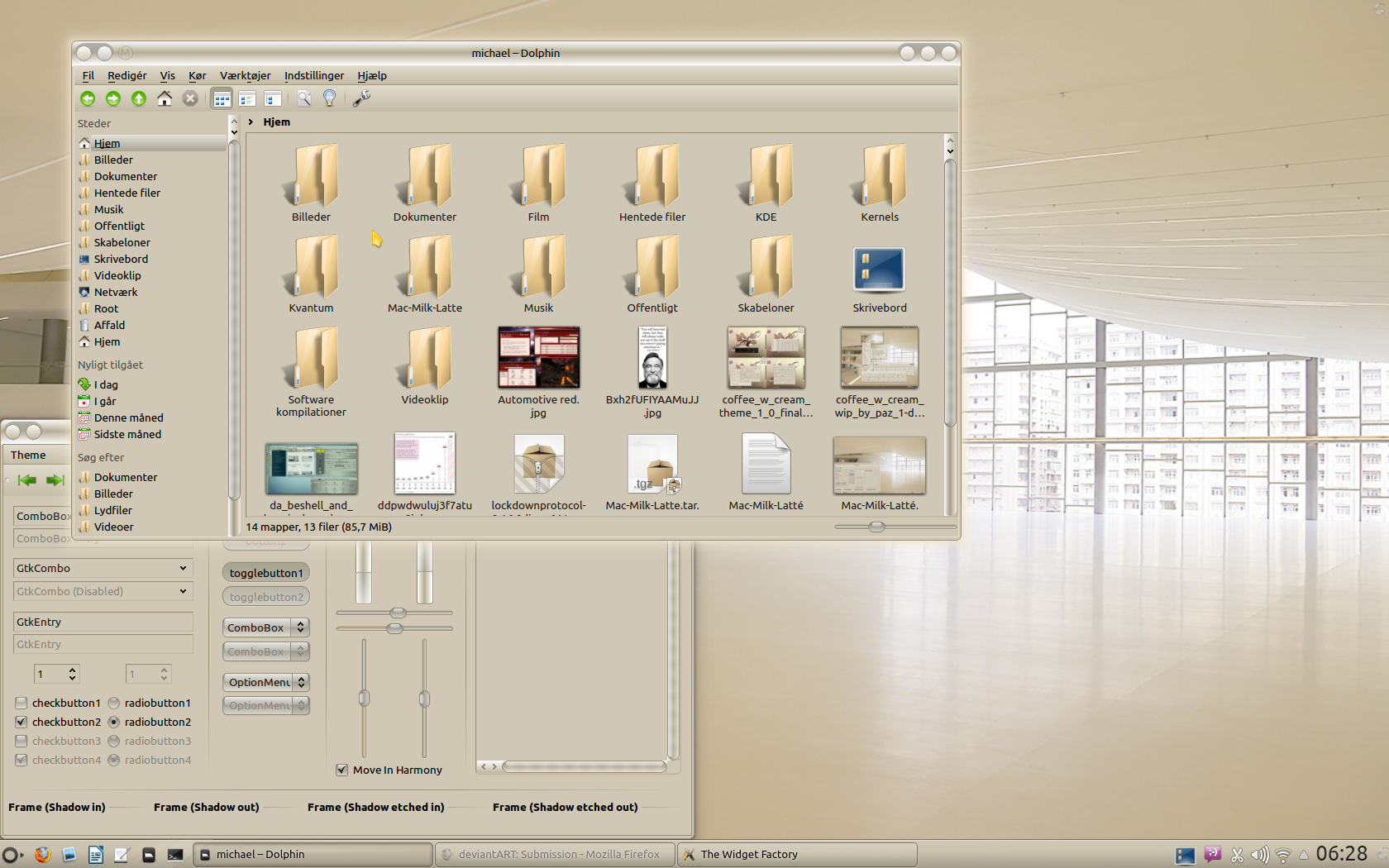This screenshot has height=868, width=1389.
Task: Open Dokumenter under Steder in the sidebar
Action: pos(126,176)
